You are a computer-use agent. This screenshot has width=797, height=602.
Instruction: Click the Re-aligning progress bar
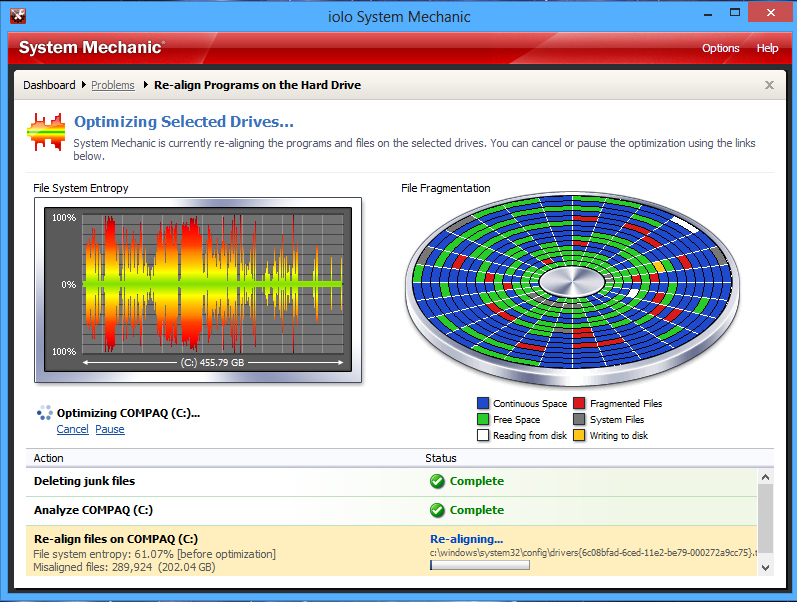[480, 565]
